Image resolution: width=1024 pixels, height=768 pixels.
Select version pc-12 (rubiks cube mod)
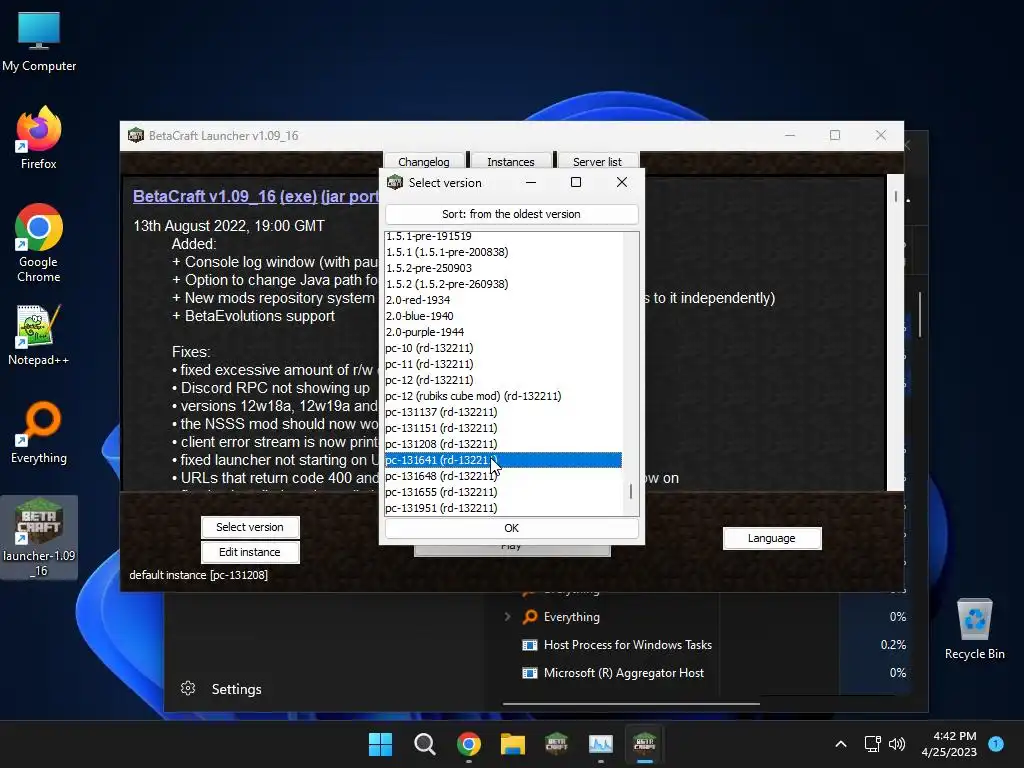(503, 396)
